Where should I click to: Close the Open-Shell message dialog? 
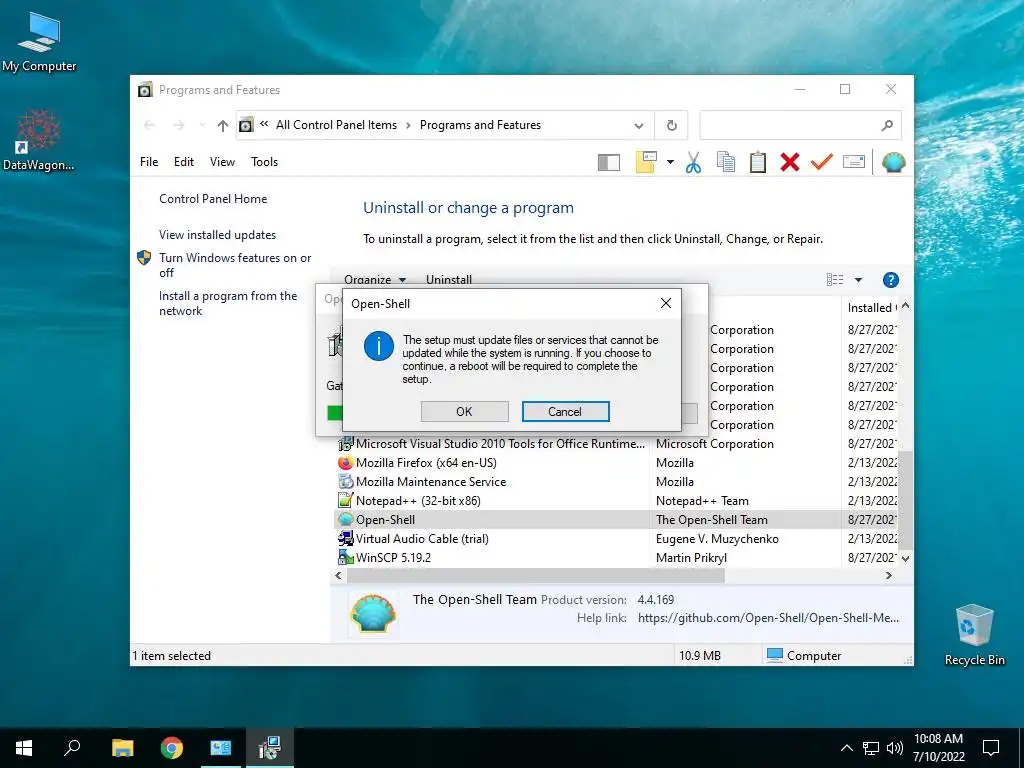click(x=665, y=303)
